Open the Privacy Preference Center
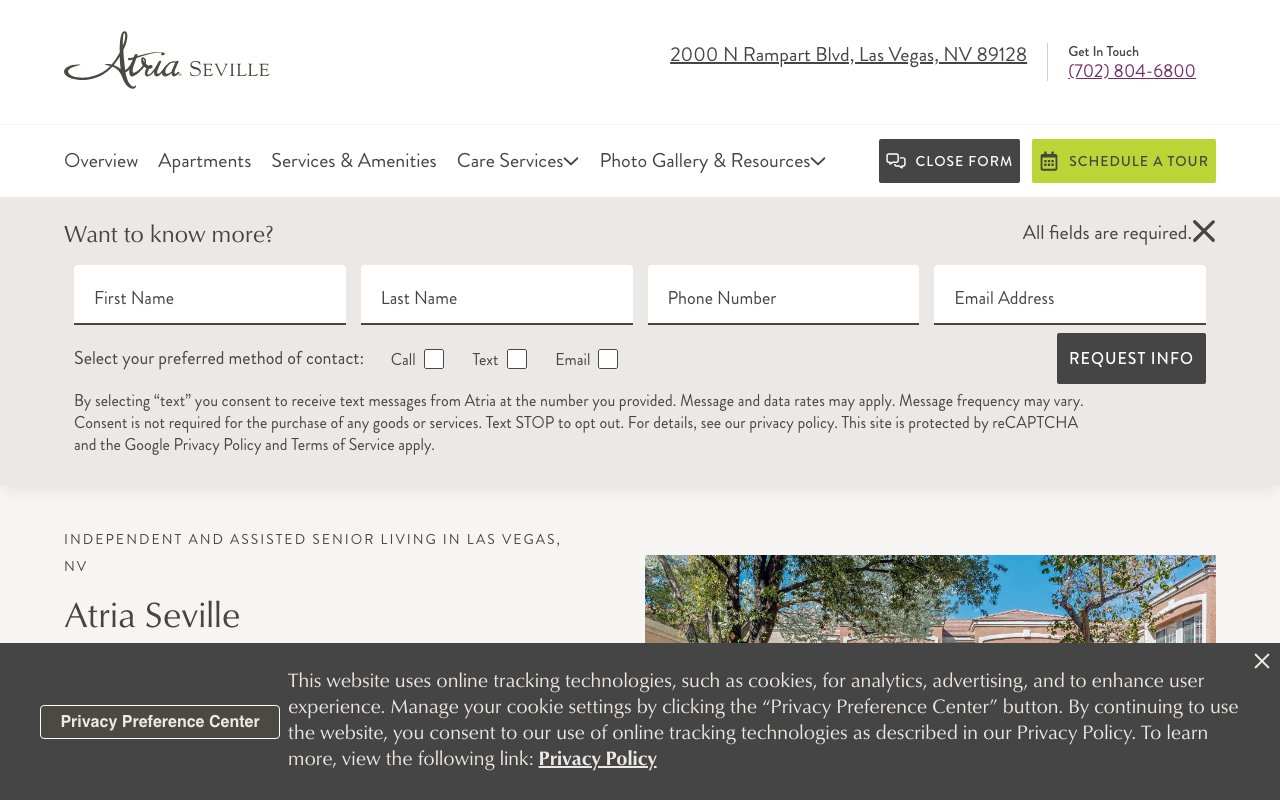1280x800 pixels. coord(160,722)
